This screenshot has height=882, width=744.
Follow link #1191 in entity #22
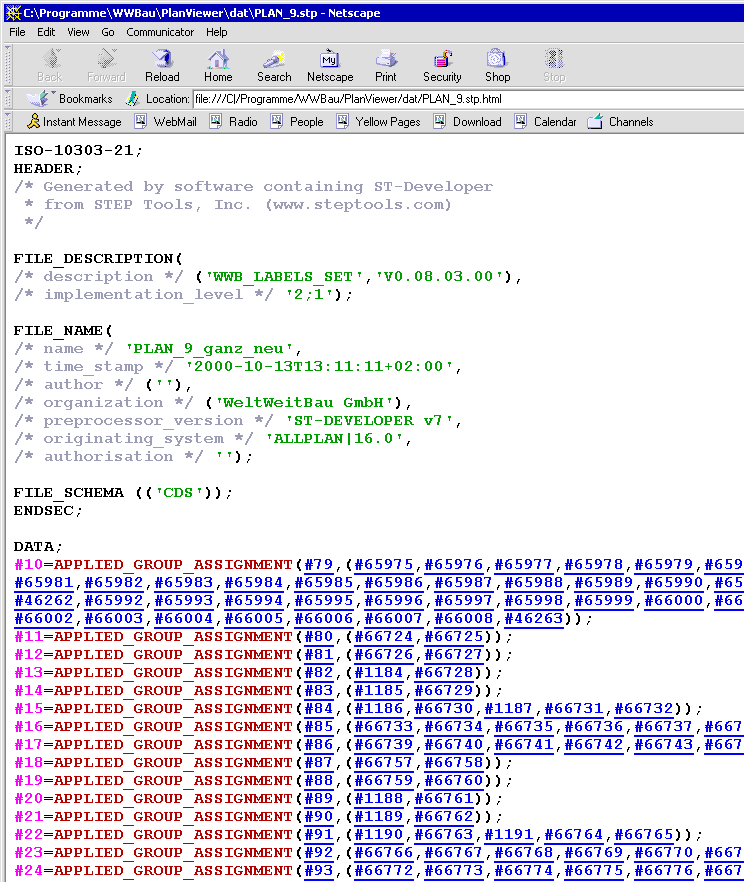coord(509,835)
